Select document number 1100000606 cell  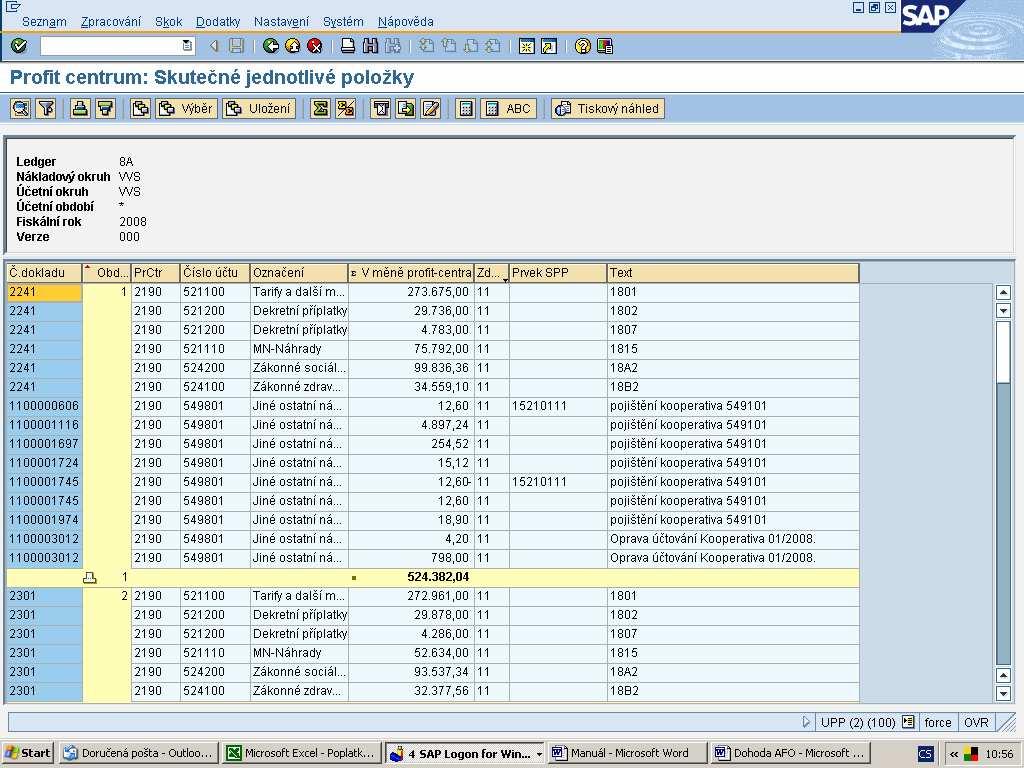tap(44, 406)
